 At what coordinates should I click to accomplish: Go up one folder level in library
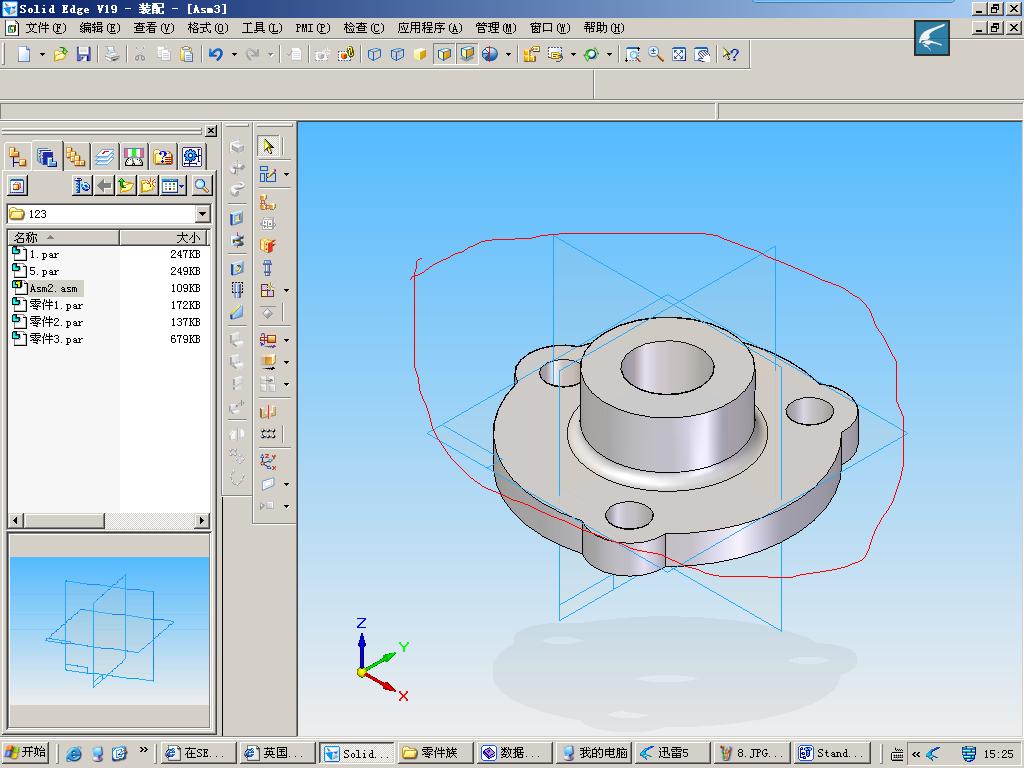(x=126, y=186)
